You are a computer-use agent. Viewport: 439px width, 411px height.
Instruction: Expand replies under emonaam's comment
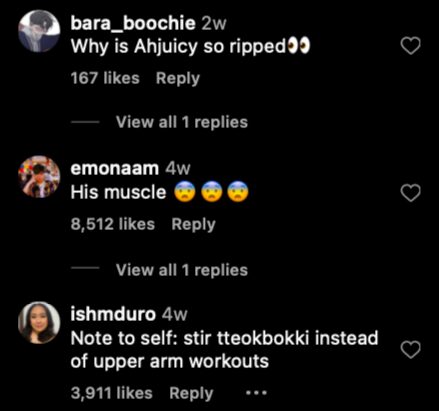(182, 270)
